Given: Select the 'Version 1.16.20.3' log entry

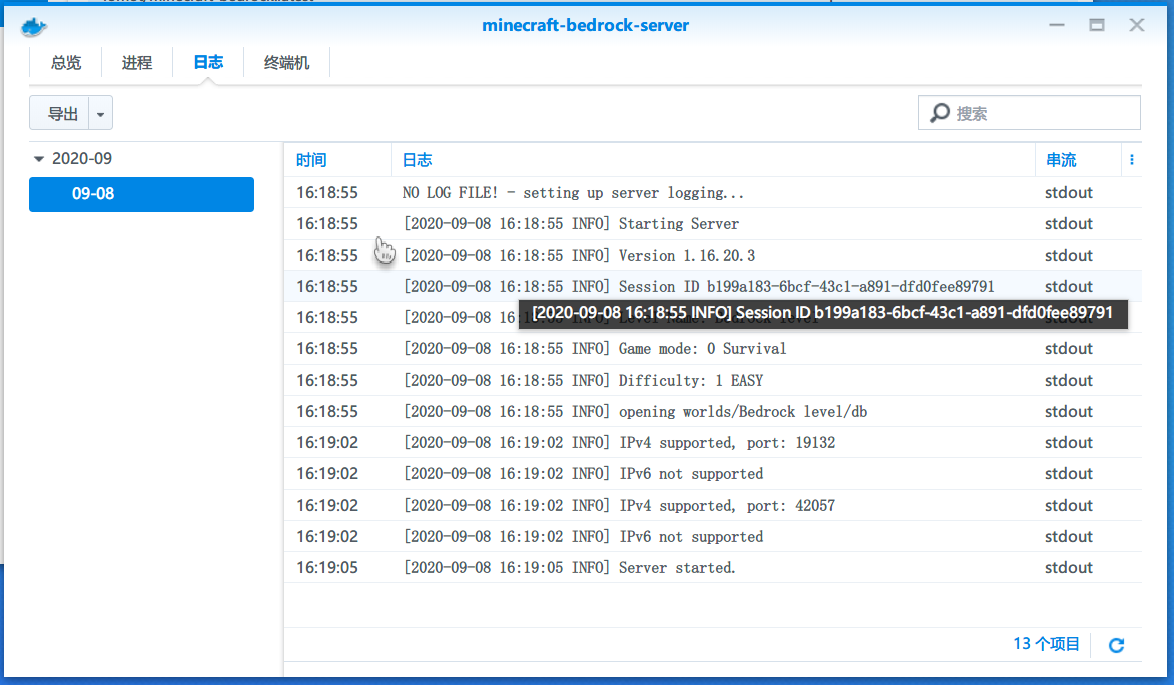Looking at the screenshot, I should tap(713, 255).
